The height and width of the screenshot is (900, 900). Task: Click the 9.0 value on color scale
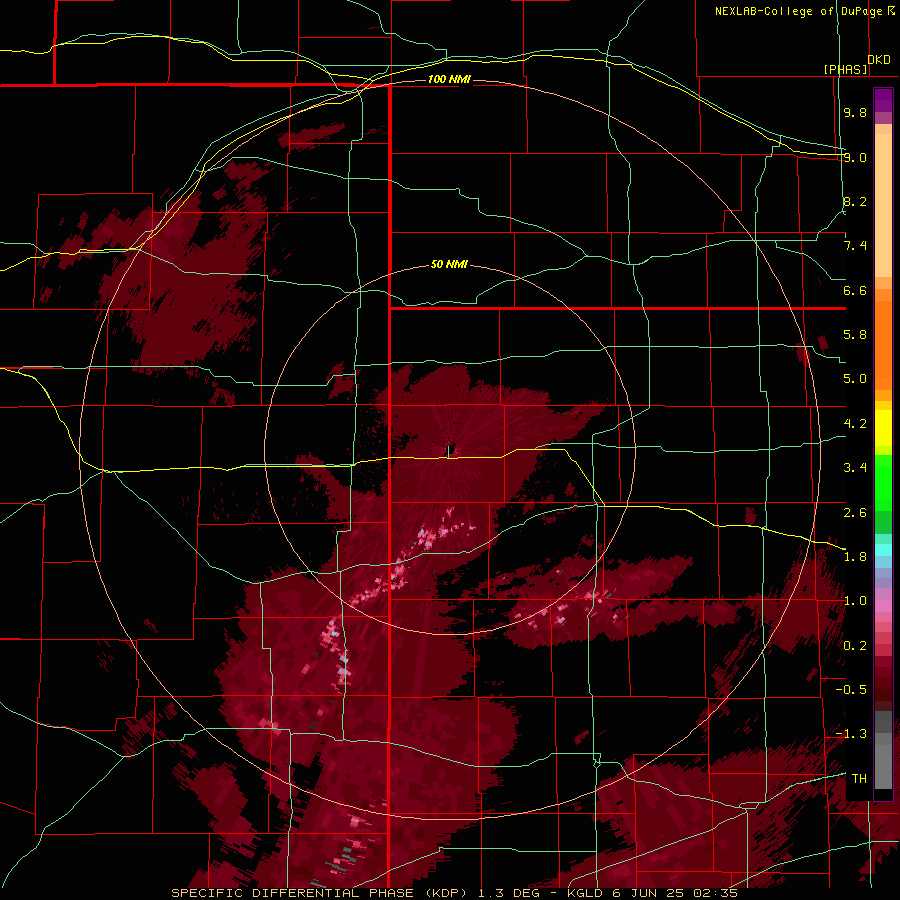pyautogui.click(x=855, y=157)
